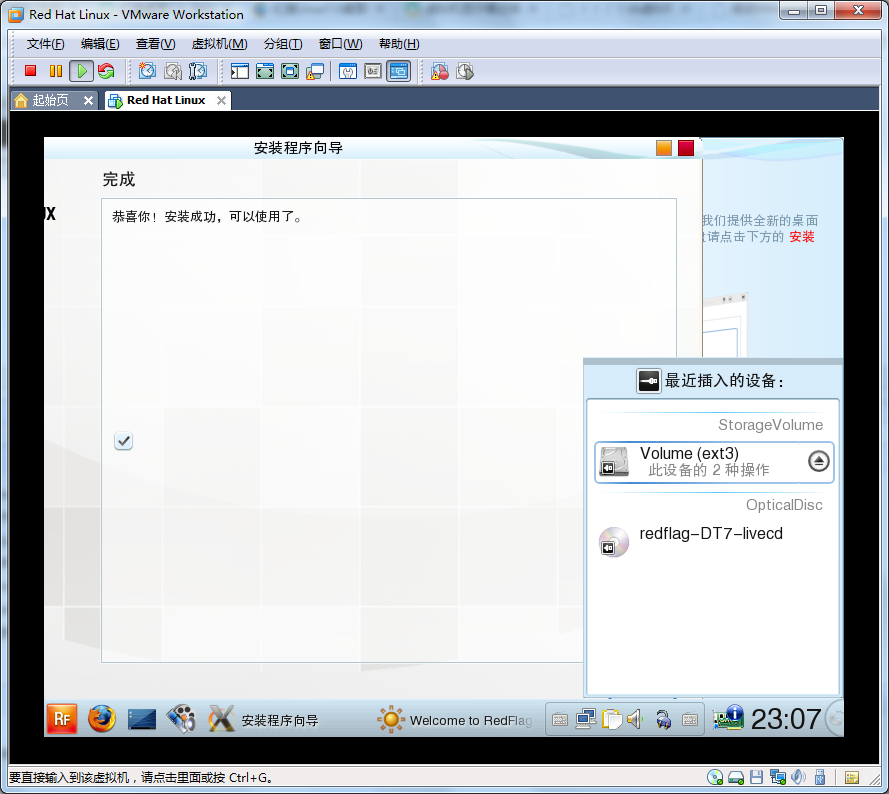The image size is (889, 794).
Task: Click the VMware sound card status icon
Action: pyautogui.click(x=798, y=777)
